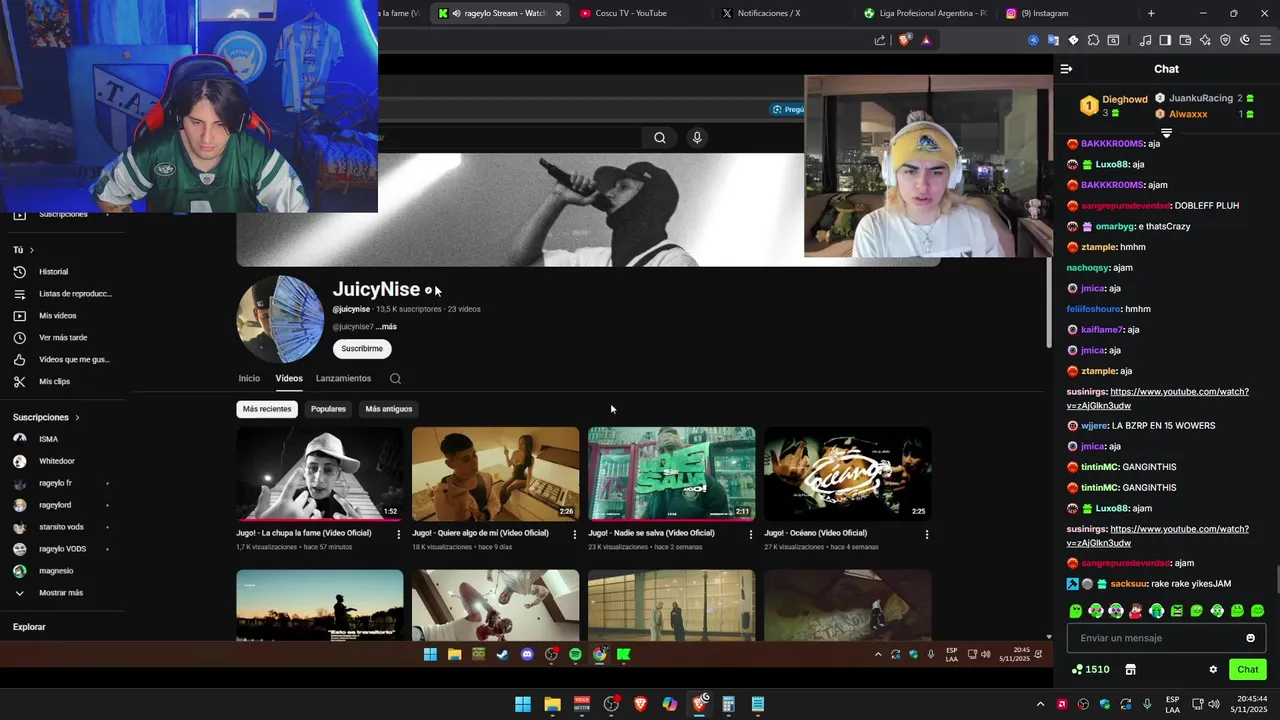Expand channel description ...más link
The height and width of the screenshot is (720, 1280).
pos(387,327)
